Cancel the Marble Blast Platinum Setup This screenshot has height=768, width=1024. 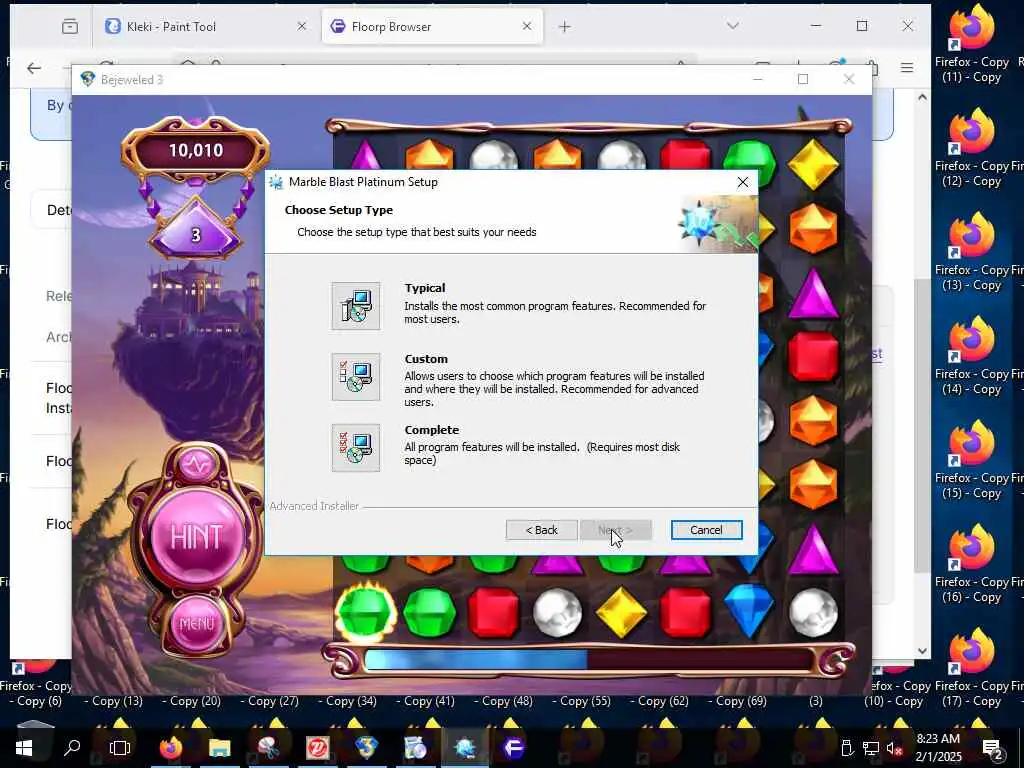(706, 530)
